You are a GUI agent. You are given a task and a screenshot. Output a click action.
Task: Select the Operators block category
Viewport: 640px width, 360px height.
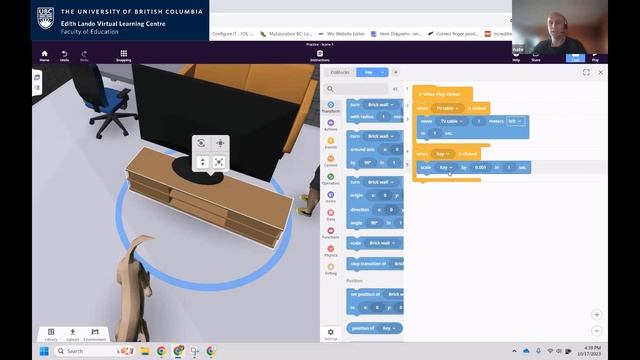click(x=331, y=179)
